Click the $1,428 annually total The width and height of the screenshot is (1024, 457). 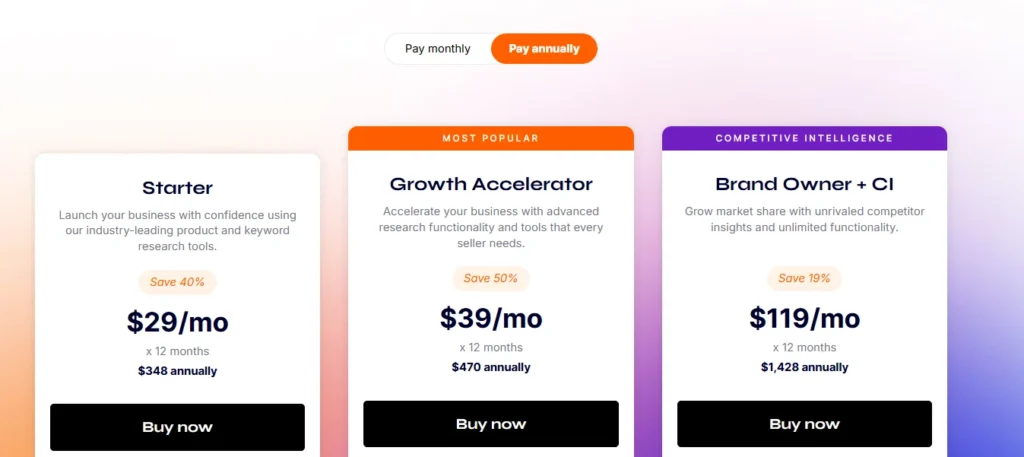(804, 367)
